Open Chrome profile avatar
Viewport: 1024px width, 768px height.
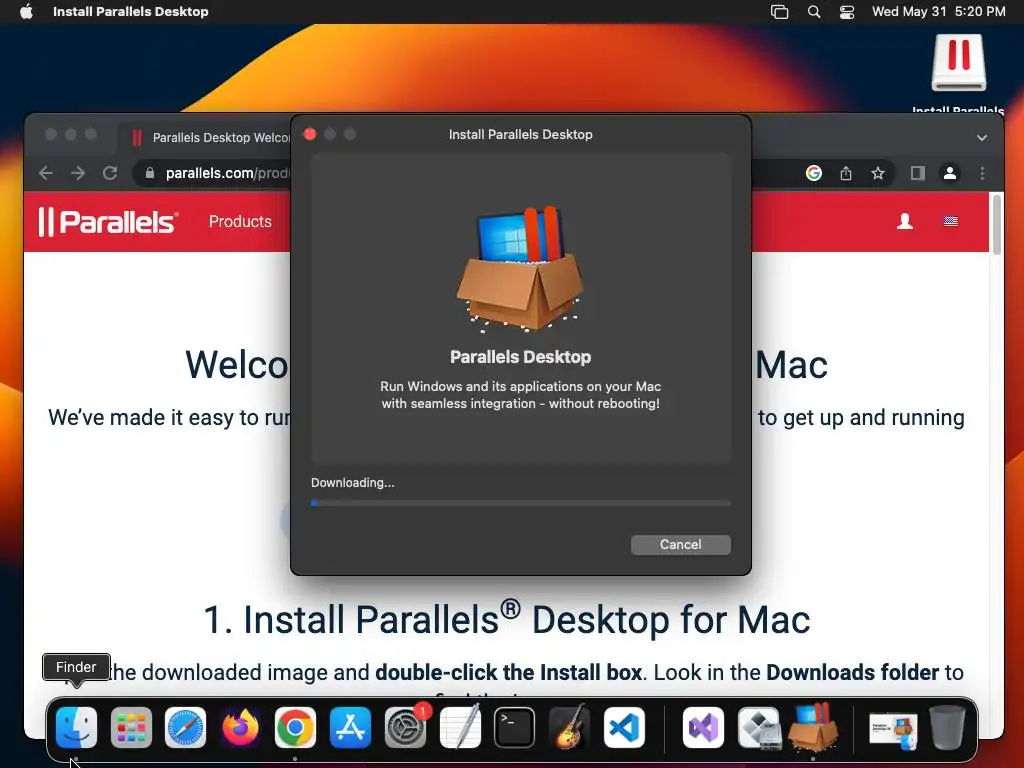click(950, 173)
